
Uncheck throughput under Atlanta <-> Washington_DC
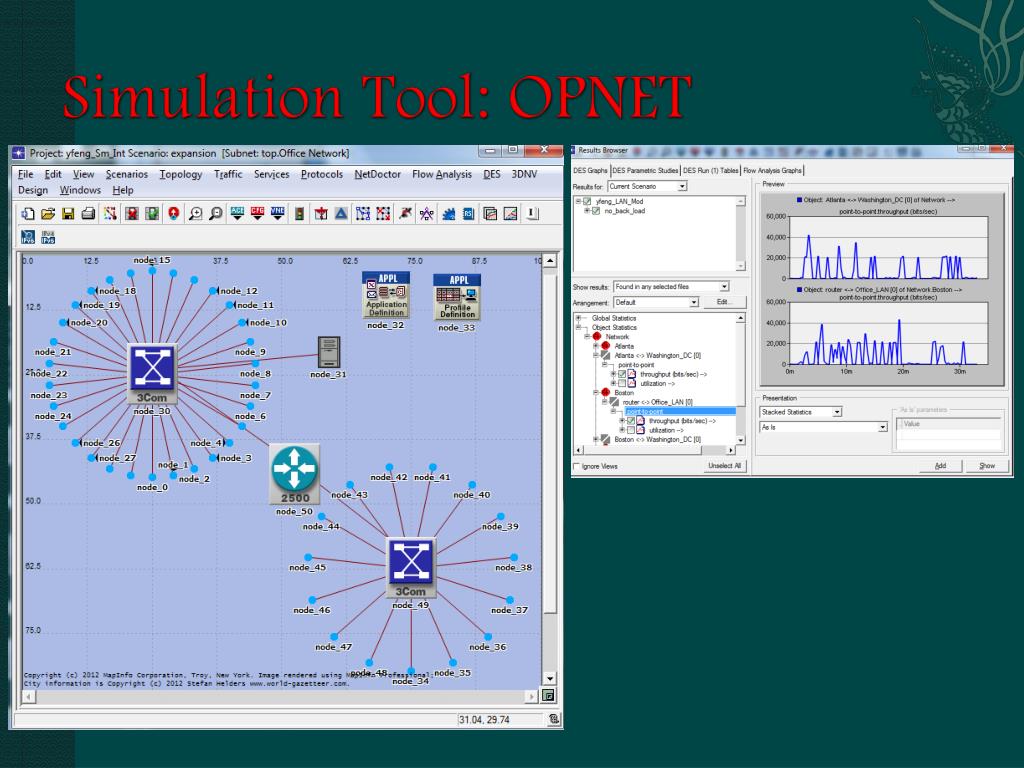click(x=622, y=374)
